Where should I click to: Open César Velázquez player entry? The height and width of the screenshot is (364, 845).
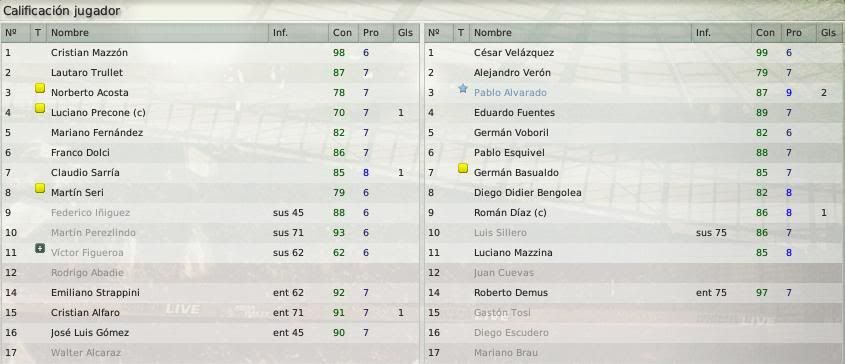tap(514, 53)
